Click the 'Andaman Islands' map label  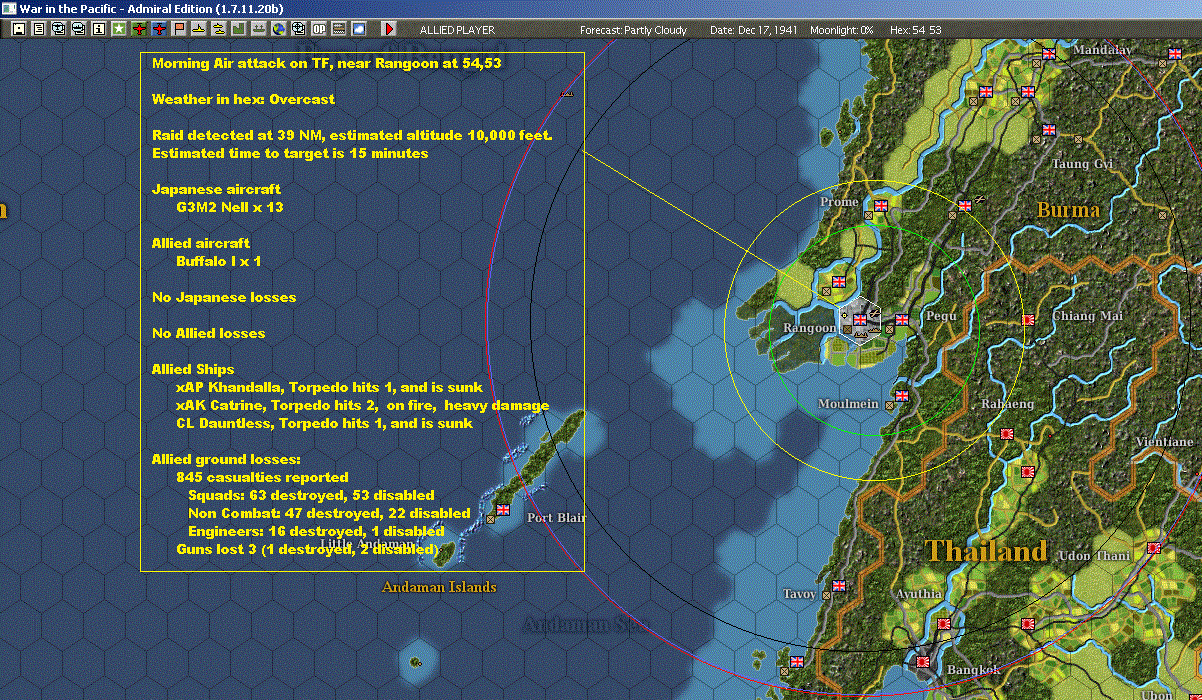[x=439, y=587]
